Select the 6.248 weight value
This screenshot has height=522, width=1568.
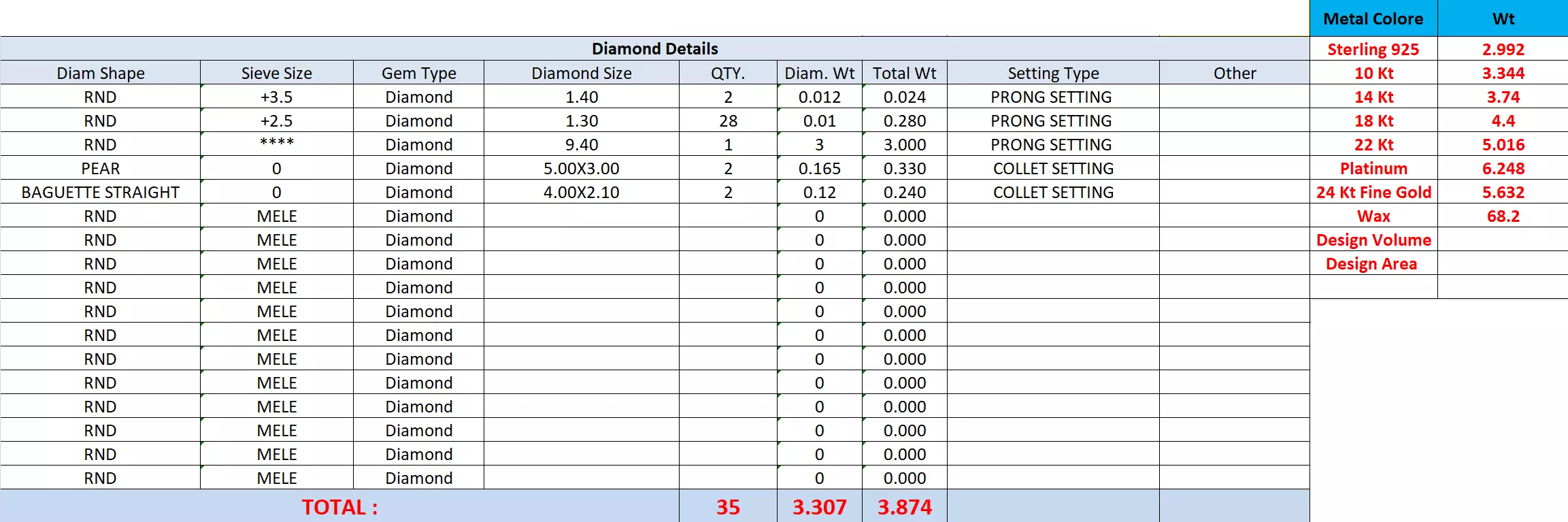click(1503, 168)
